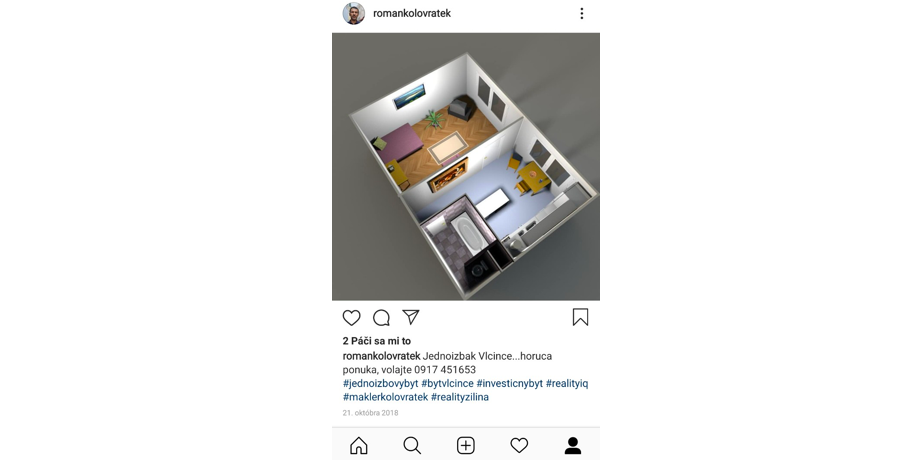Open the #jednoizbovybyt hashtag

click(x=380, y=384)
